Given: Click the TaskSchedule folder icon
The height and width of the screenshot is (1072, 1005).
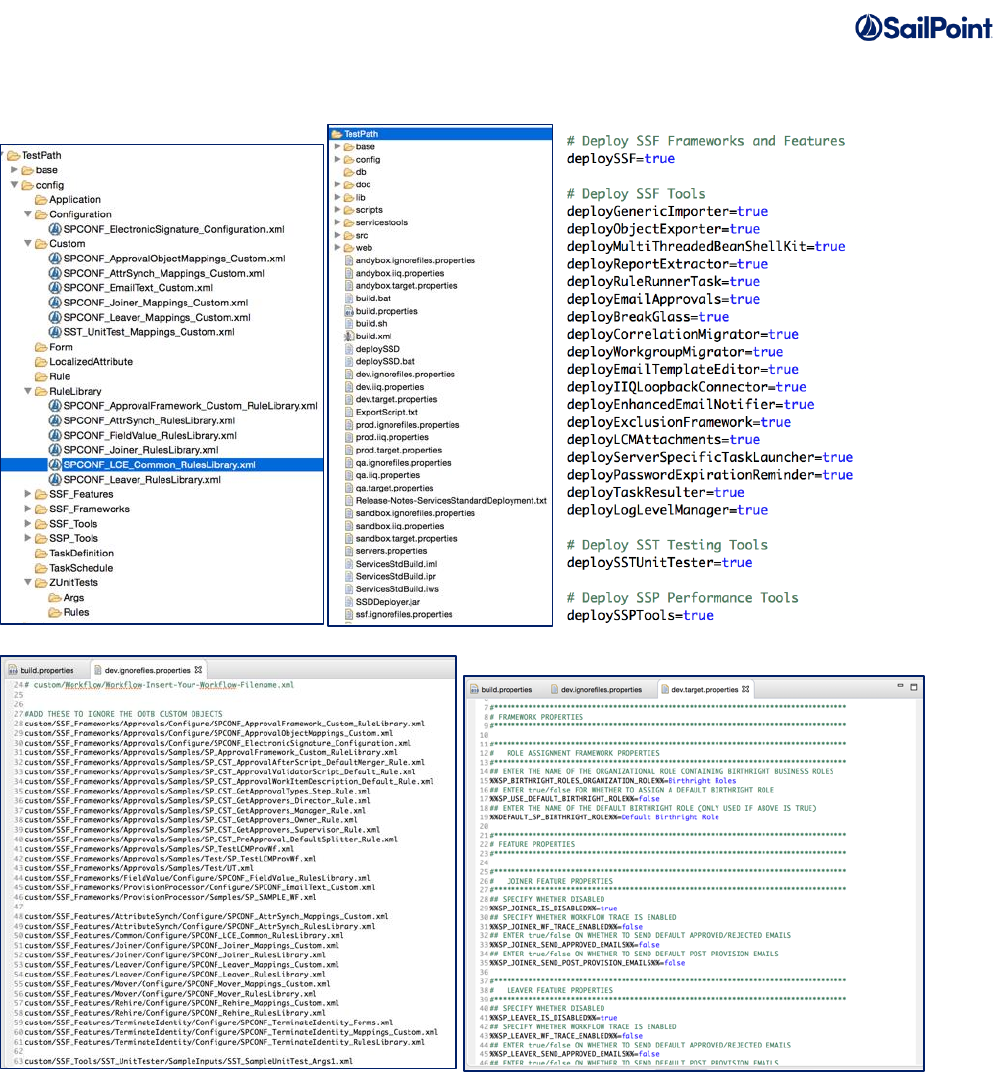Looking at the screenshot, I should click(41, 568).
